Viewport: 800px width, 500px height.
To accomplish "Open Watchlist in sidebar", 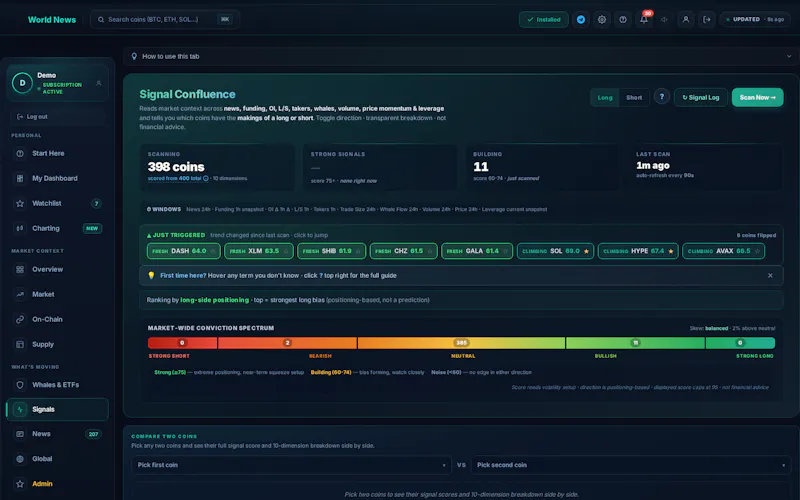I will pos(57,203).
